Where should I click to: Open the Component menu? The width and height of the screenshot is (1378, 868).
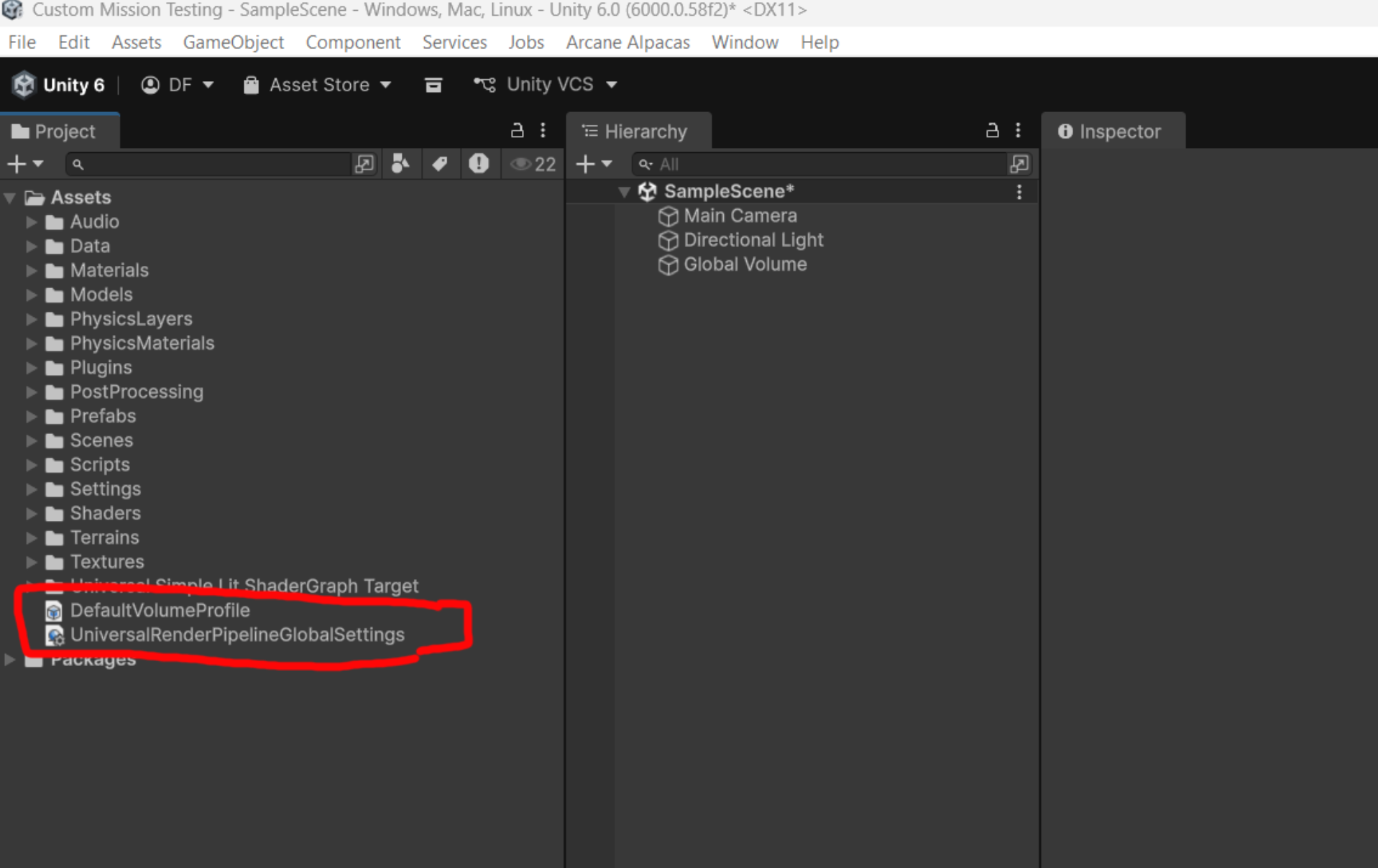point(353,42)
